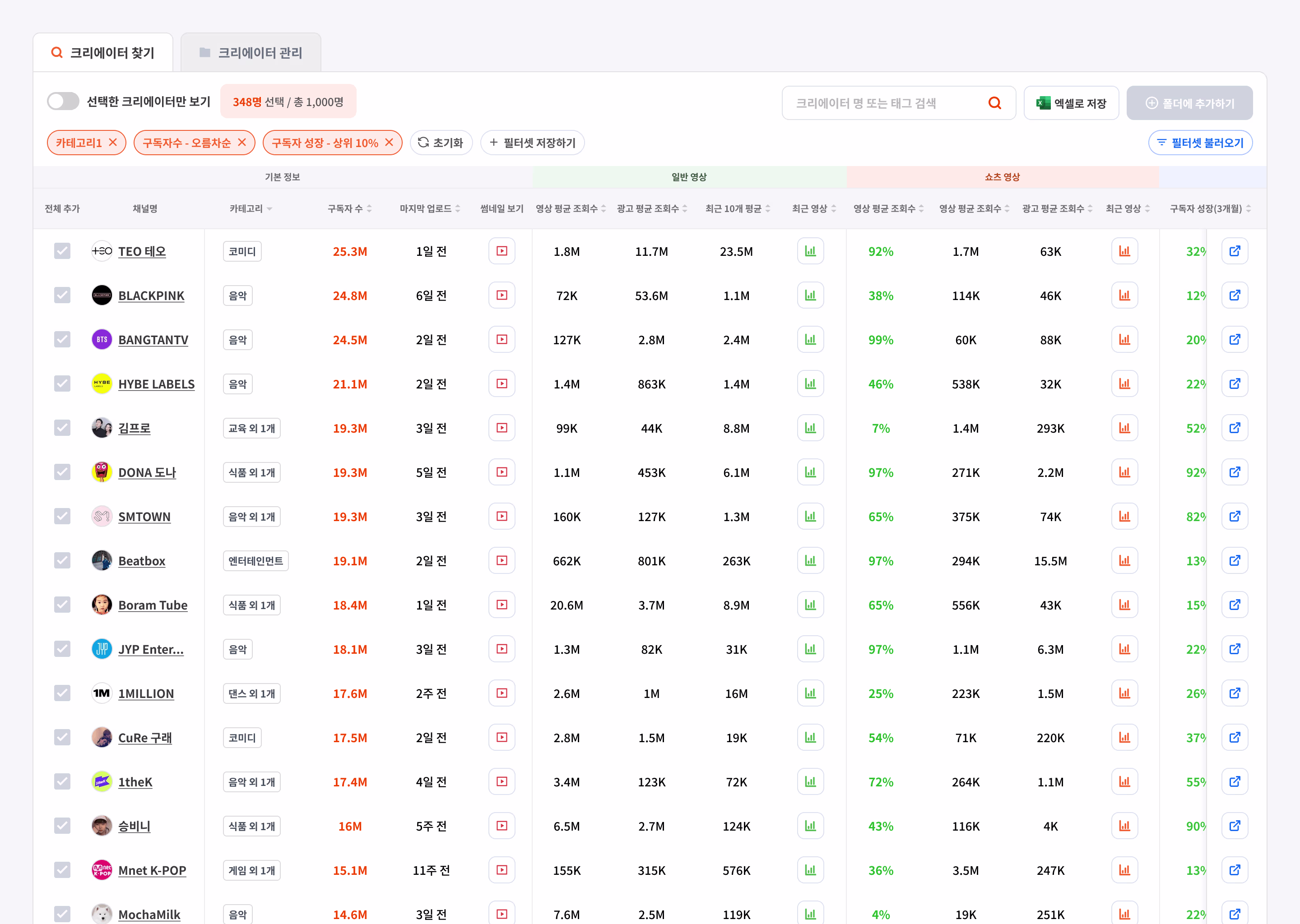This screenshot has width=1300, height=924.
Task: Switch to 크리에이터 관리 tab
Action: [251, 53]
